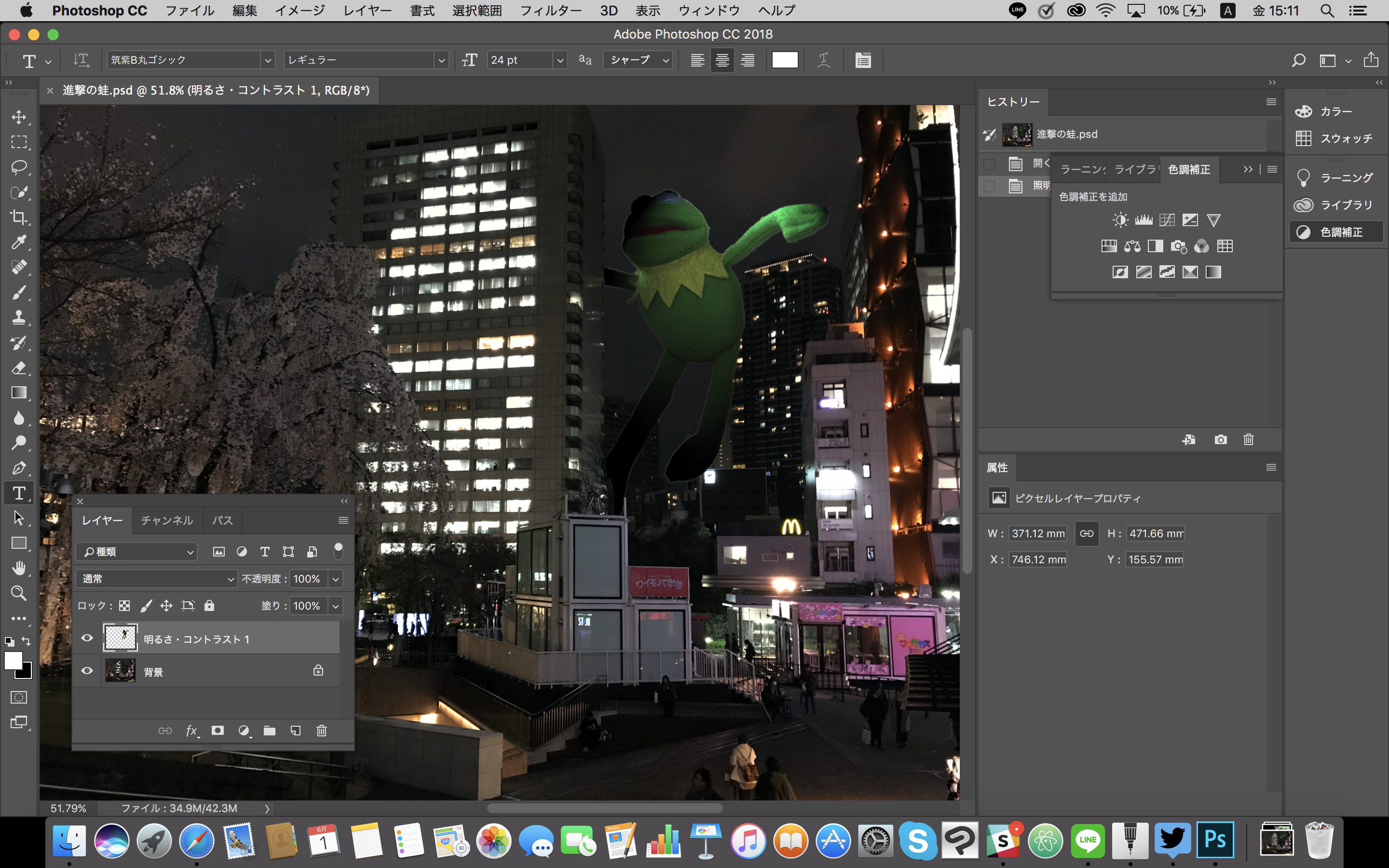Toggle the layer filter on/off switch
The image size is (1389, 868).
[339, 551]
